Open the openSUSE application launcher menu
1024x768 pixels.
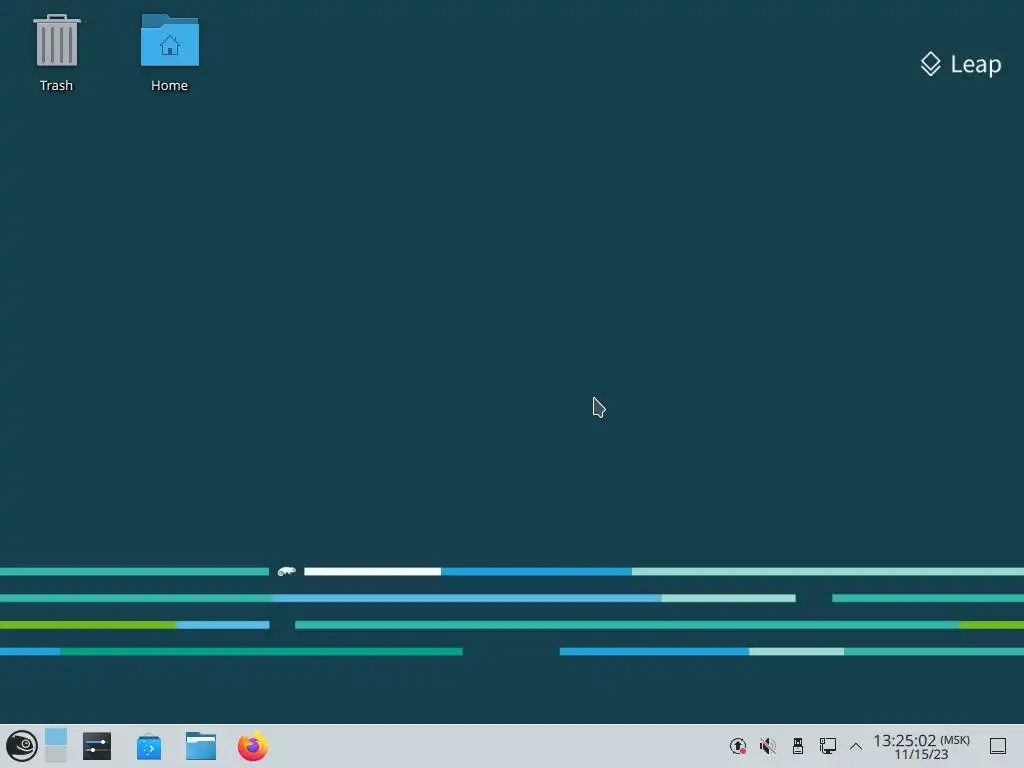(22, 746)
